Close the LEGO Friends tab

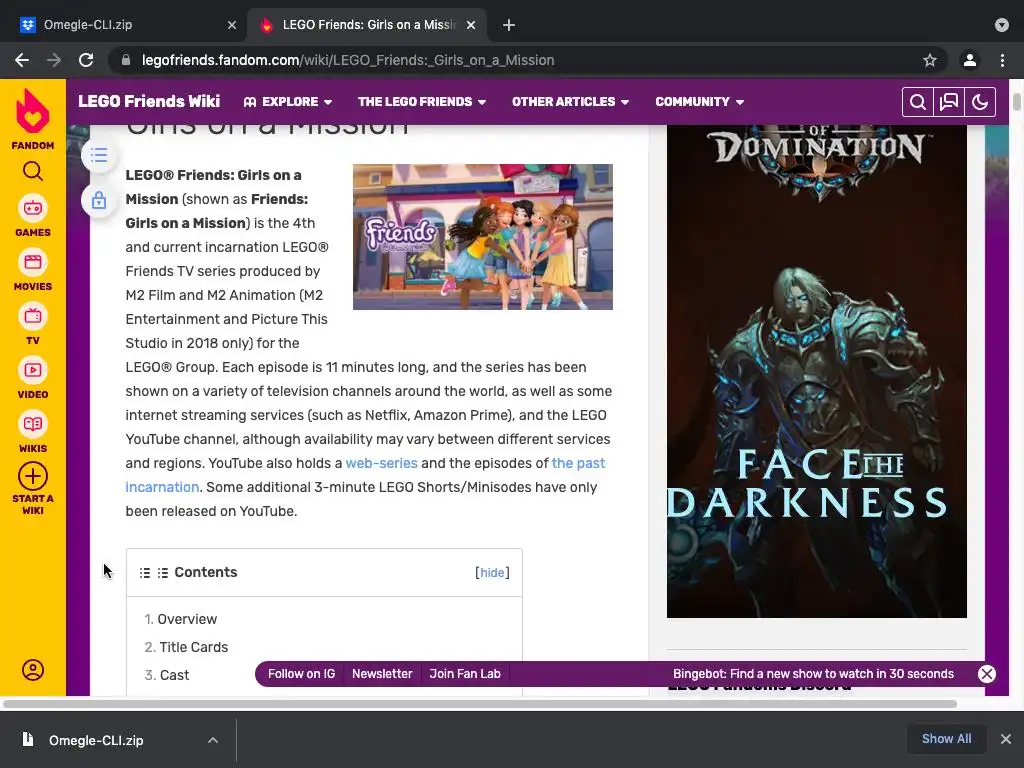coord(471,25)
